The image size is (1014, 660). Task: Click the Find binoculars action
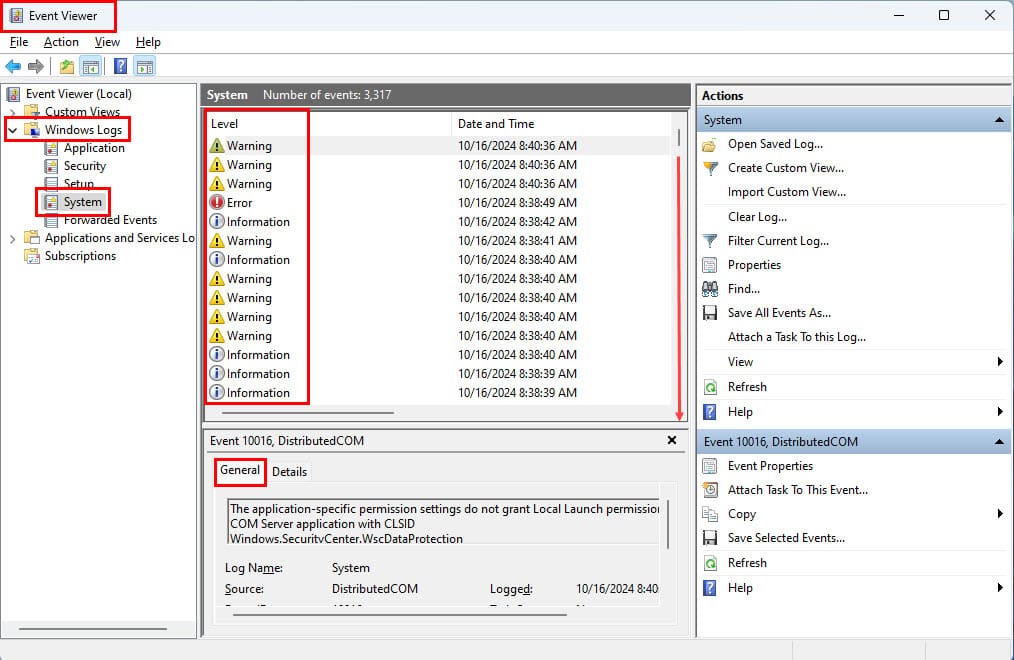(x=743, y=289)
